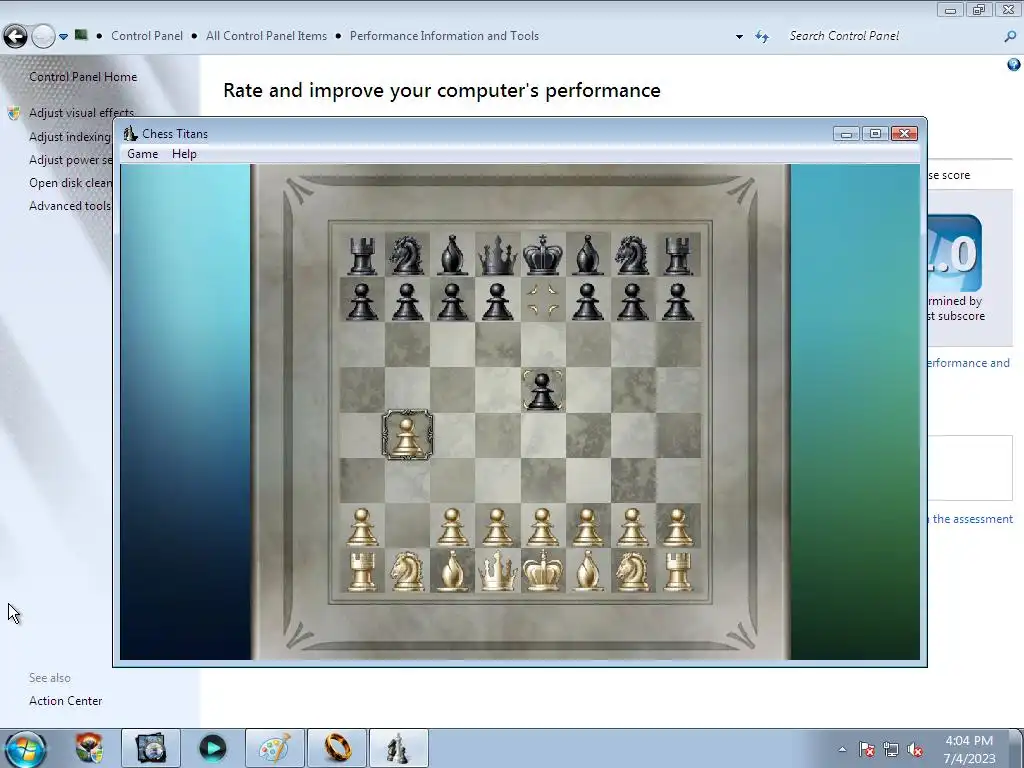This screenshot has width=1024, height=768.
Task: Refresh the Control Panel address bar
Action: tap(762, 37)
